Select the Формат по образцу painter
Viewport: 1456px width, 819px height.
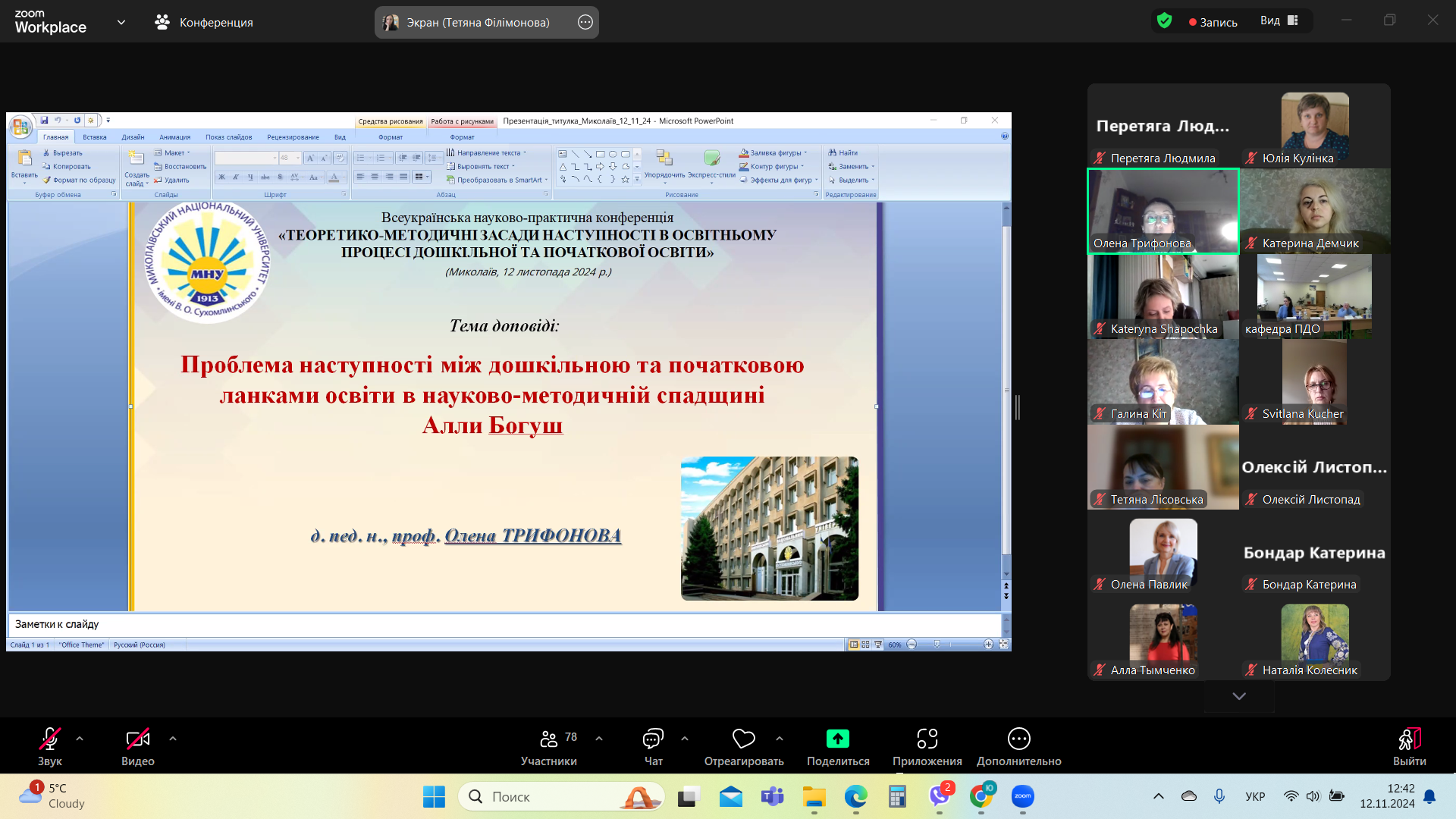click(79, 180)
